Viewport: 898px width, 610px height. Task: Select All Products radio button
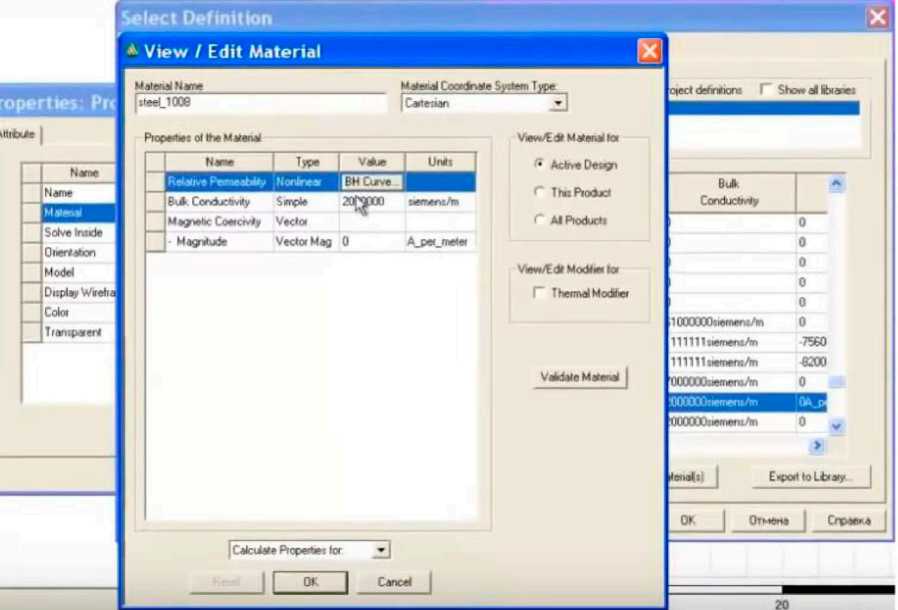539,220
